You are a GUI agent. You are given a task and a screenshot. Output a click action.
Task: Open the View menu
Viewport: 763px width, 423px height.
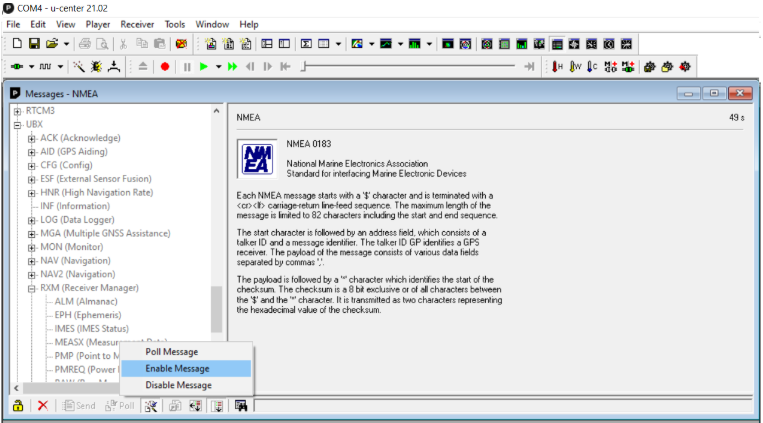[x=66, y=24]
